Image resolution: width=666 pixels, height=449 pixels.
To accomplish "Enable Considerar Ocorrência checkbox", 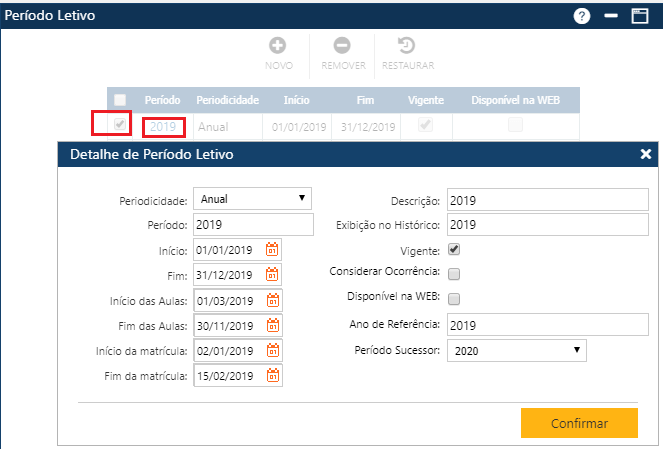I will [x=454, y=274].
